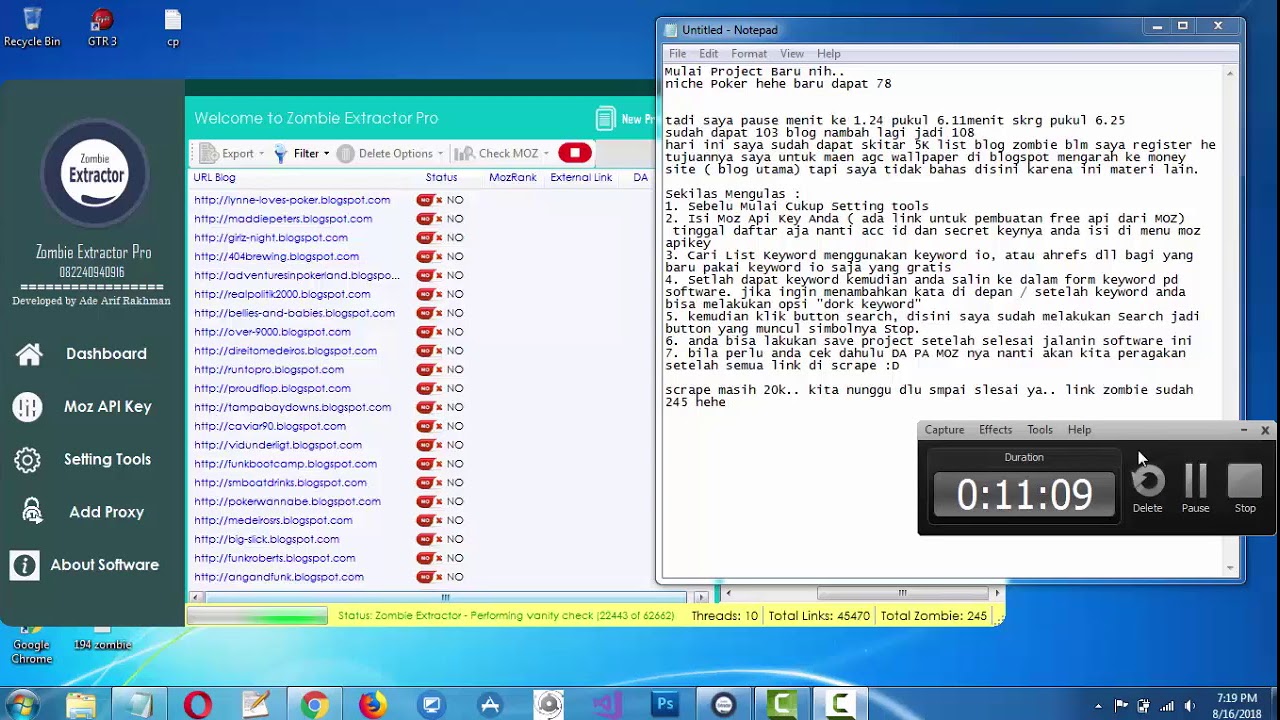Screen dimensions: 1280x720
Task: Open Notepad's Format menu
Action: (749, 54)
